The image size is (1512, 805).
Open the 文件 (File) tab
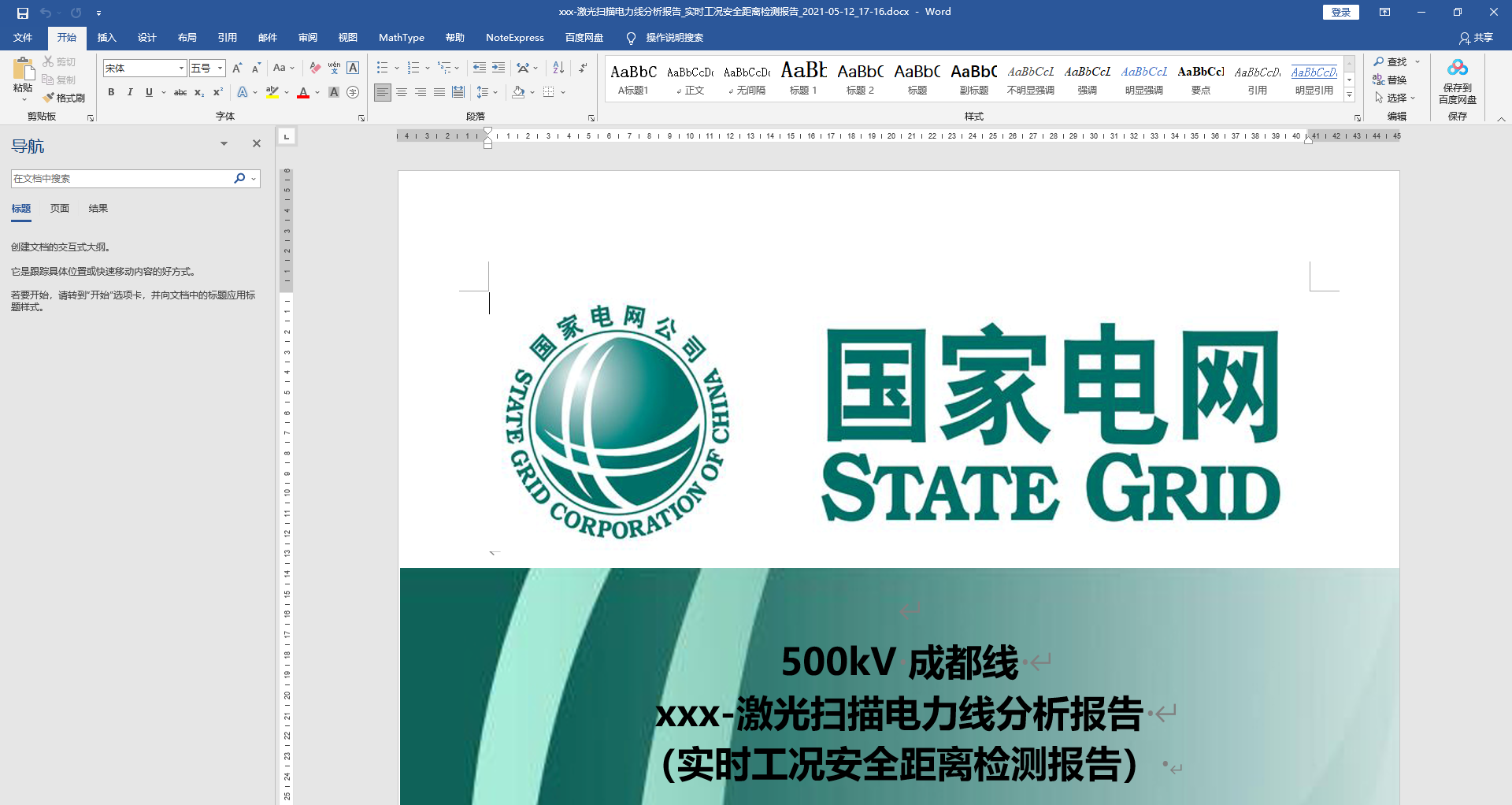click(23, 38)
